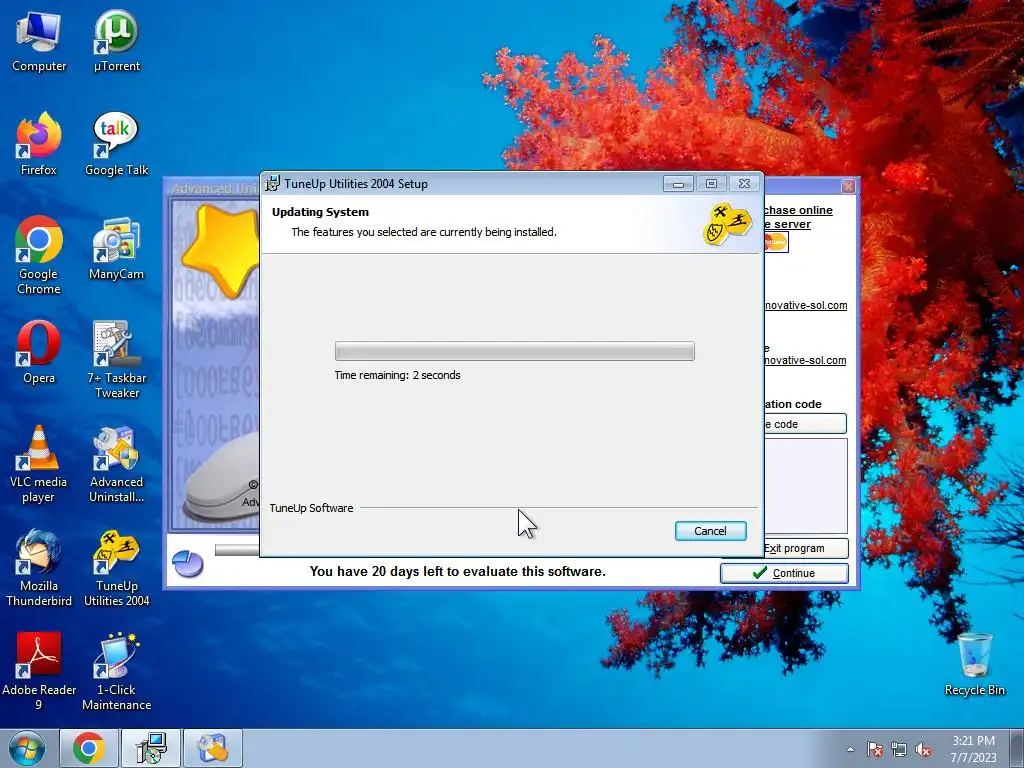Image resolution: width=1024 pixels, height=768 pixels.
Task: Select the Recycle Bin icon
Action: tap(974, 665)
